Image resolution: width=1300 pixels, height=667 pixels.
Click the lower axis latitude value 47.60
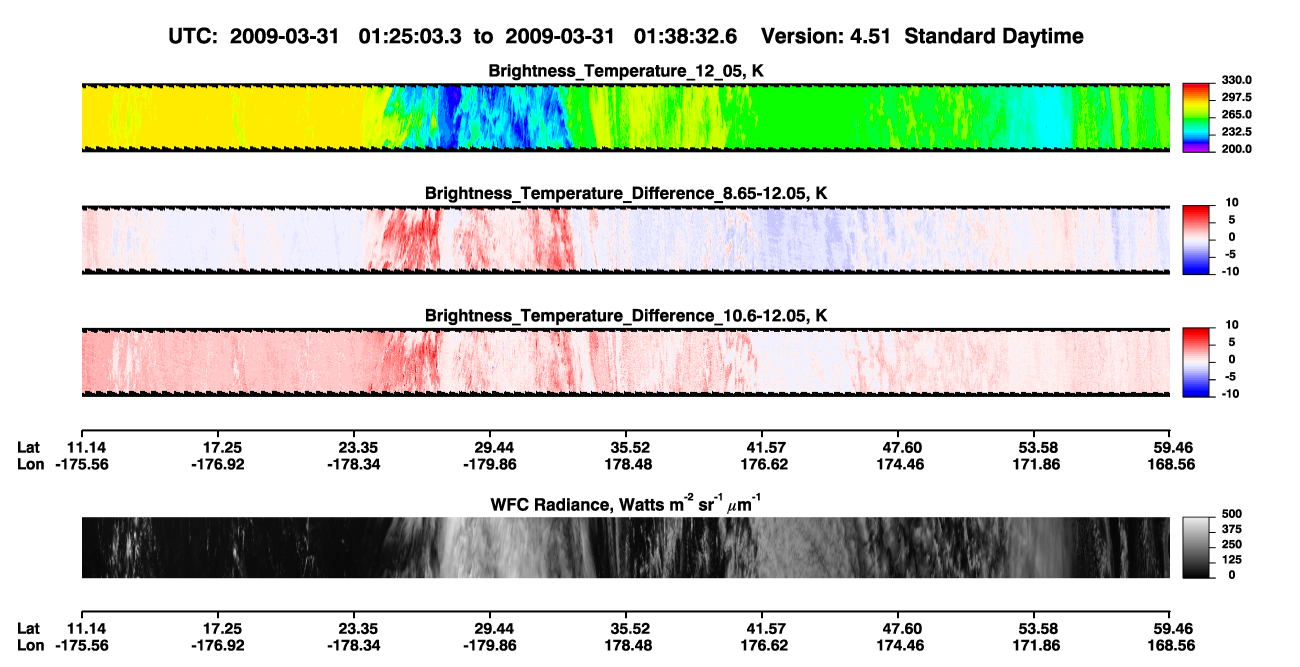pos(898,628)
